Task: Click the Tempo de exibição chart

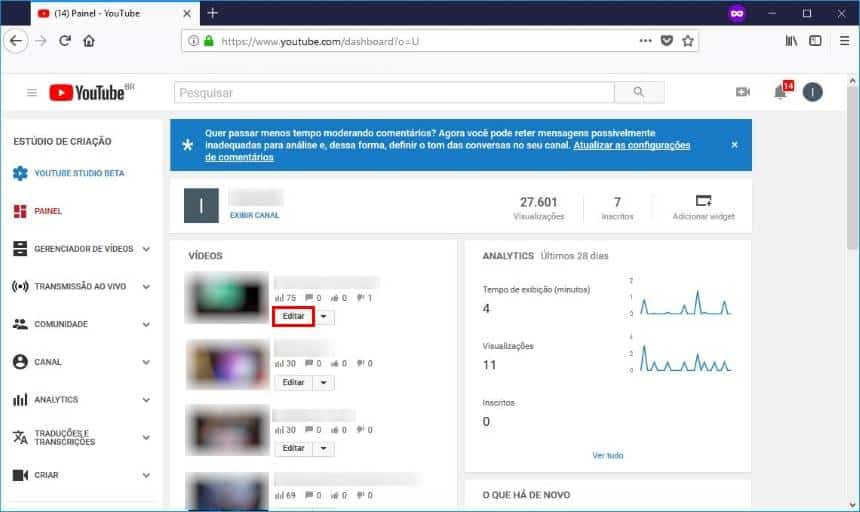Action: pos(681,297)
